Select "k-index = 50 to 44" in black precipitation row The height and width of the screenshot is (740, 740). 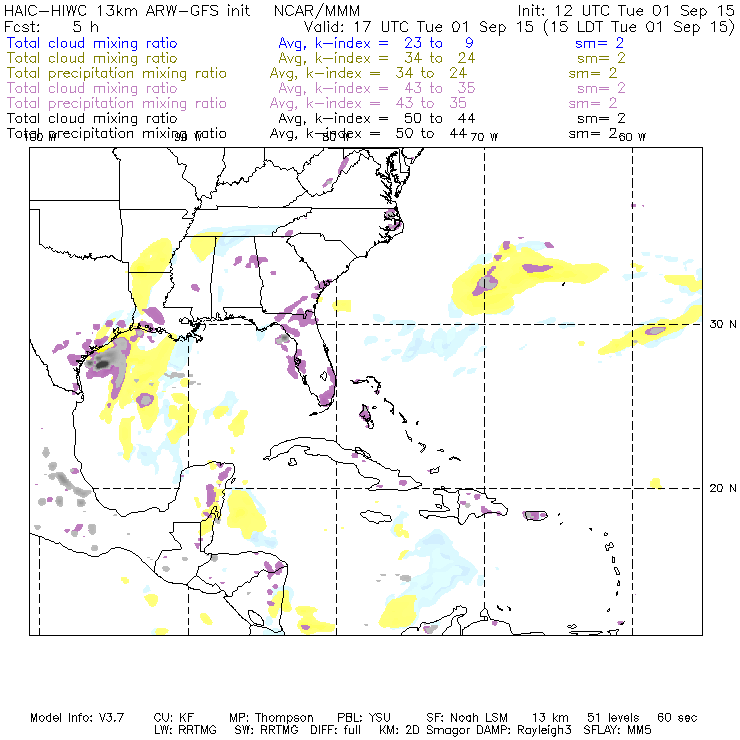pyautogui.click(x=386, y=134)
